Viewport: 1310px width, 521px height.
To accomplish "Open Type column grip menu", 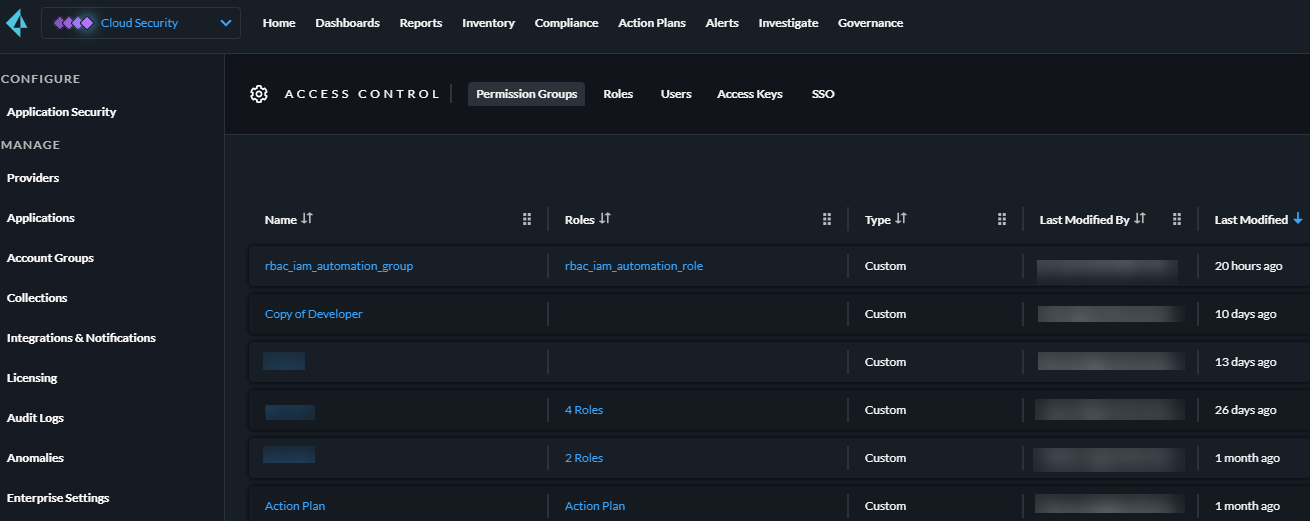I will pos(1002,219).
